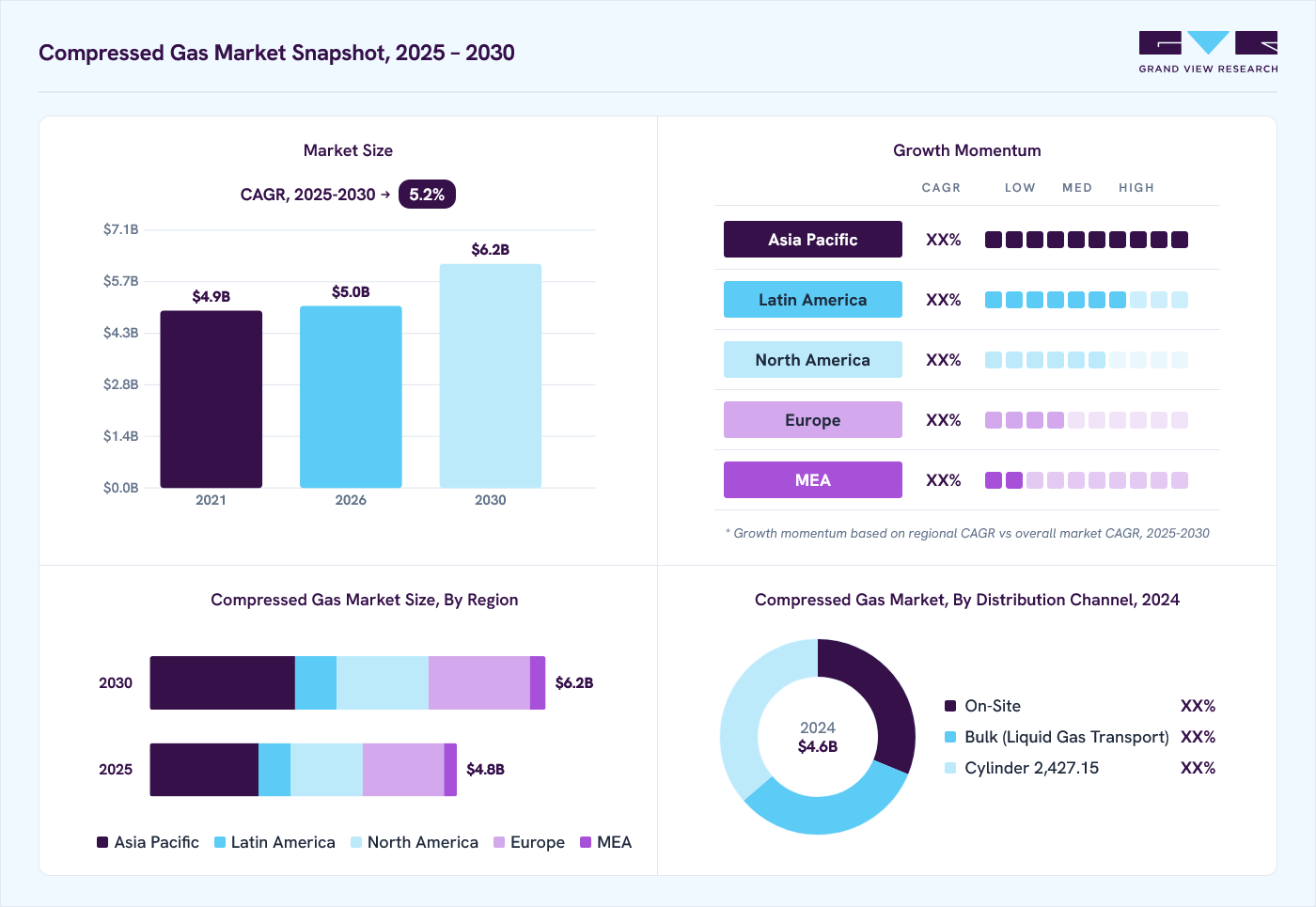Click 'Compressed Gas Market Size, By Region' heading
1316x907 pixels.
click(x=365, y=600)
